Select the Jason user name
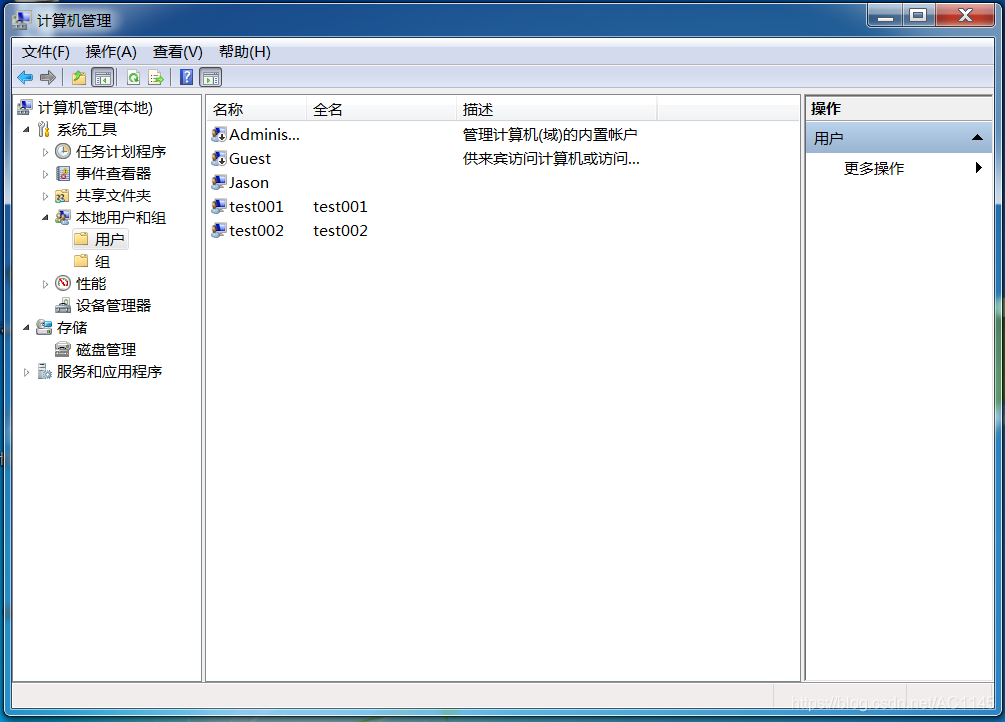This screenshot has width=1005, height=722. click(249, 183)
